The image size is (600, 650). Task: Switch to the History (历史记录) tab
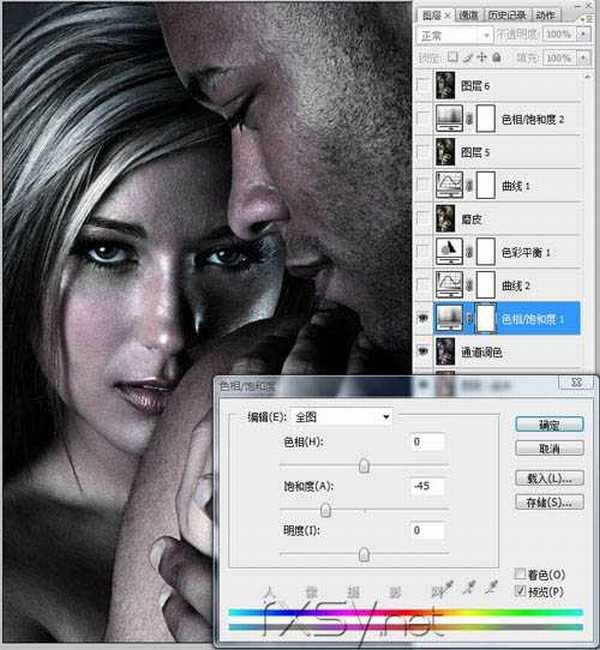click(507, 15)
